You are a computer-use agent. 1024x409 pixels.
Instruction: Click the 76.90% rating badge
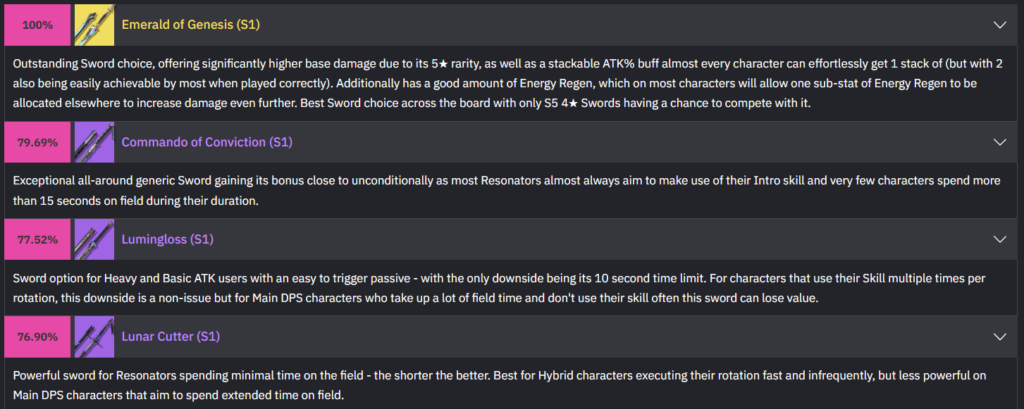coord(38,337)
